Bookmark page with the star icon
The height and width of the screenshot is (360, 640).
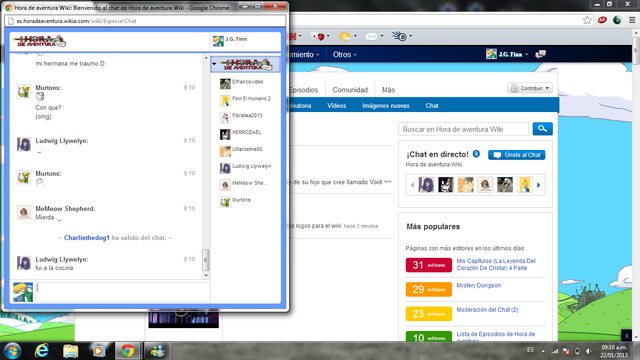pos(587,20)
